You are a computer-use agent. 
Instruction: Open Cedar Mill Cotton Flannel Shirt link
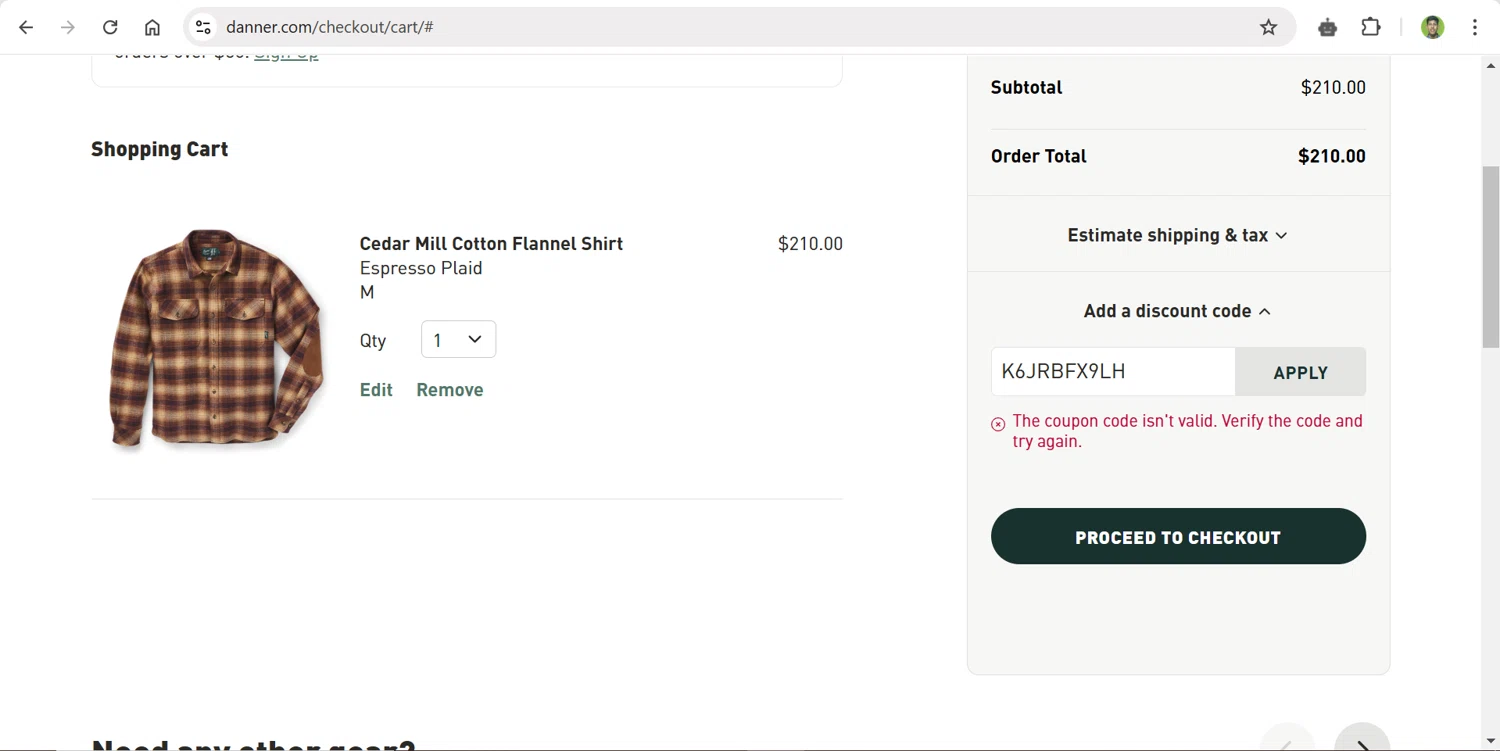point(491,243)
